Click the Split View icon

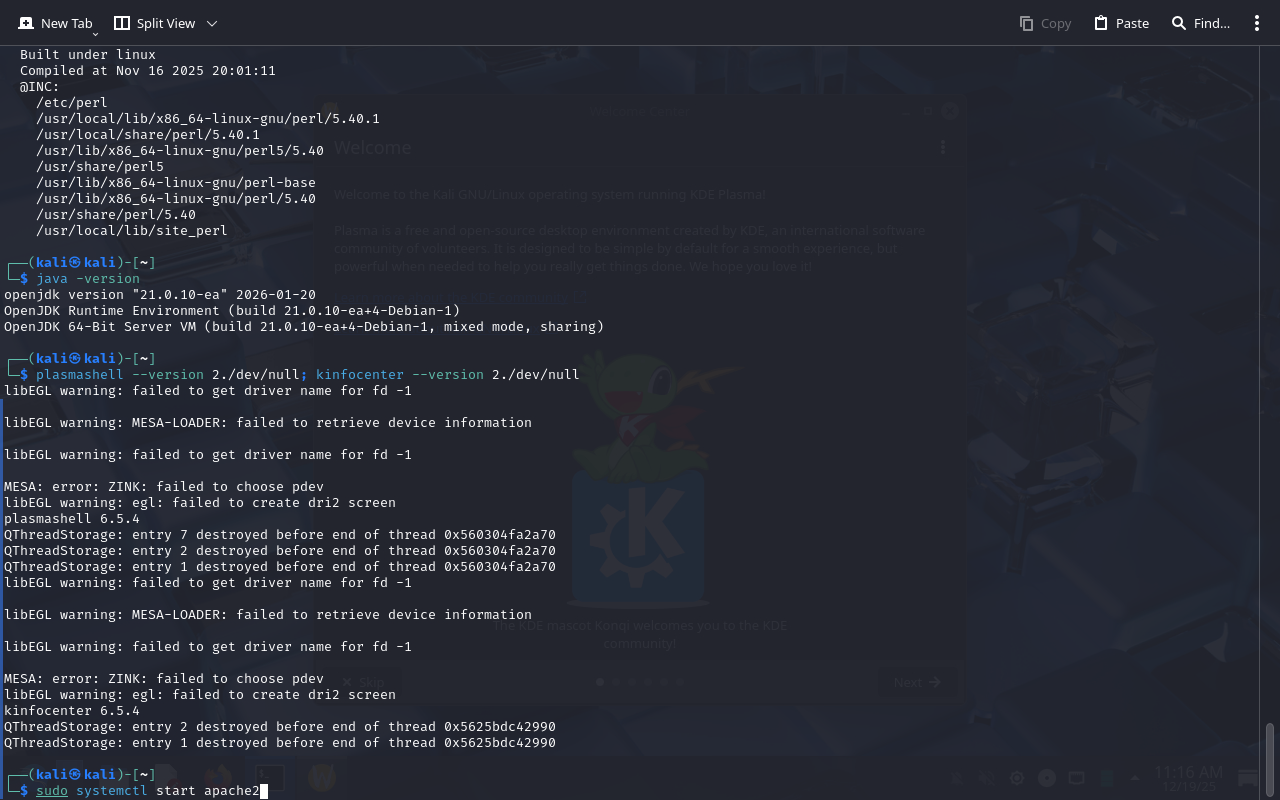click(x=122, y=23)
